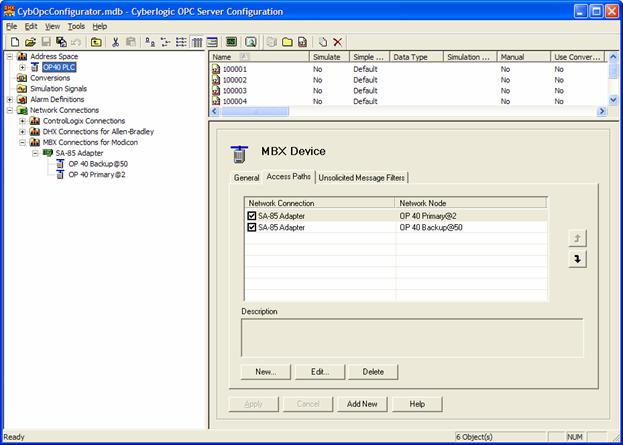Expand the ControlLogix Connections node
Viewport: 623px width, 445px height.
[x=22, y=121]
